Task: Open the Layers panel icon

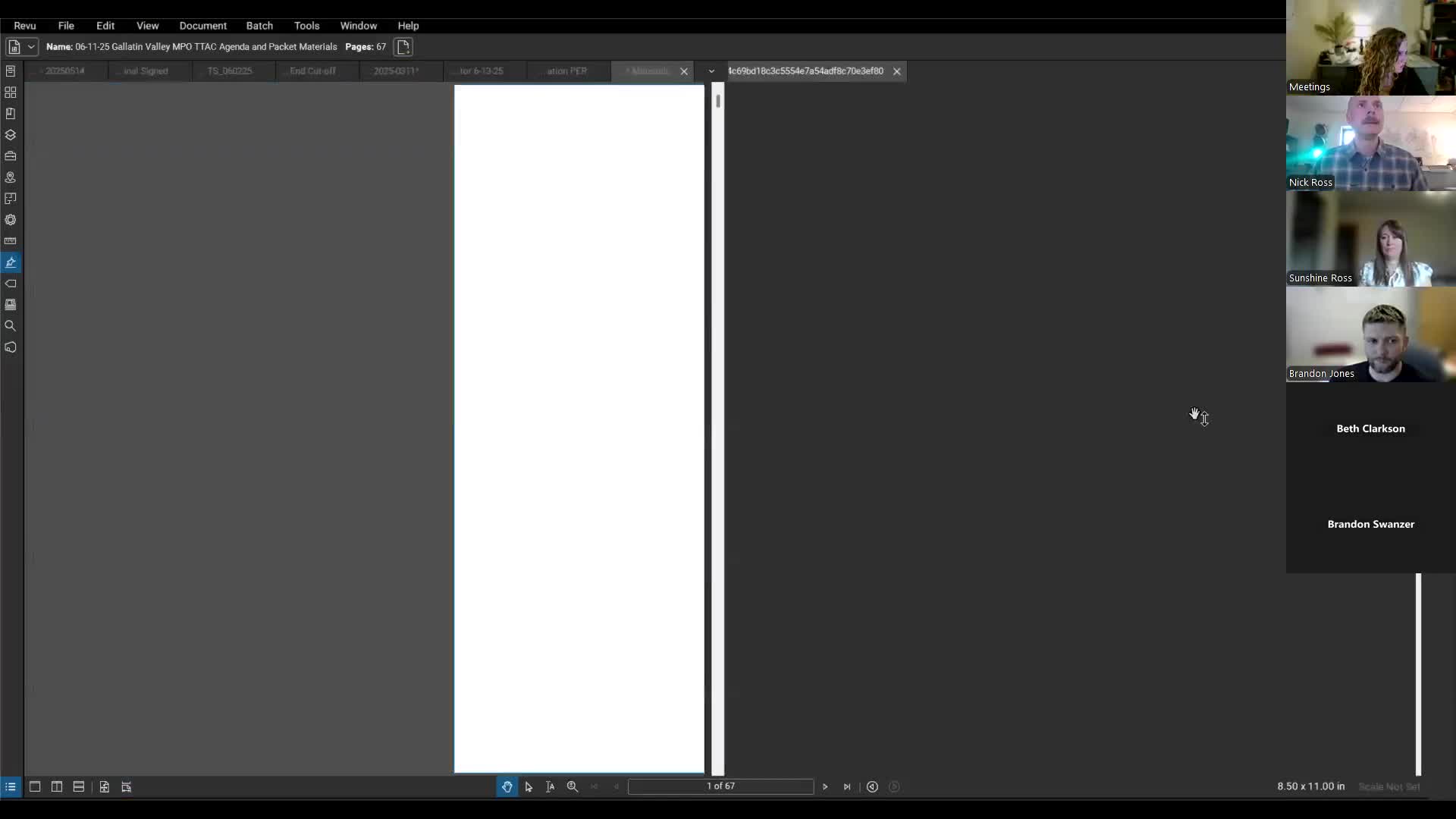Action: pyautogui.click(x=11, y=135)
